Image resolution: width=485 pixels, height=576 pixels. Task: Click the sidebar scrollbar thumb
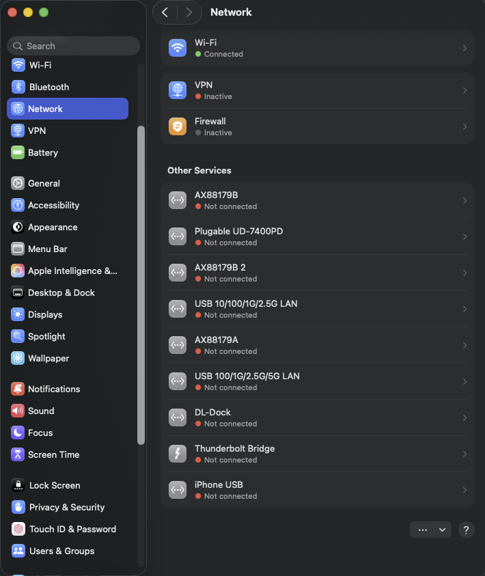click(141, 285)
